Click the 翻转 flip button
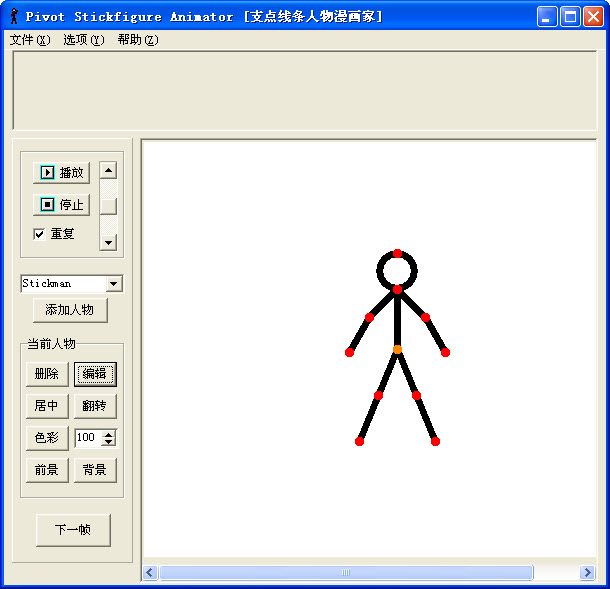Screen dimensions: 610x589 point(95,406)
